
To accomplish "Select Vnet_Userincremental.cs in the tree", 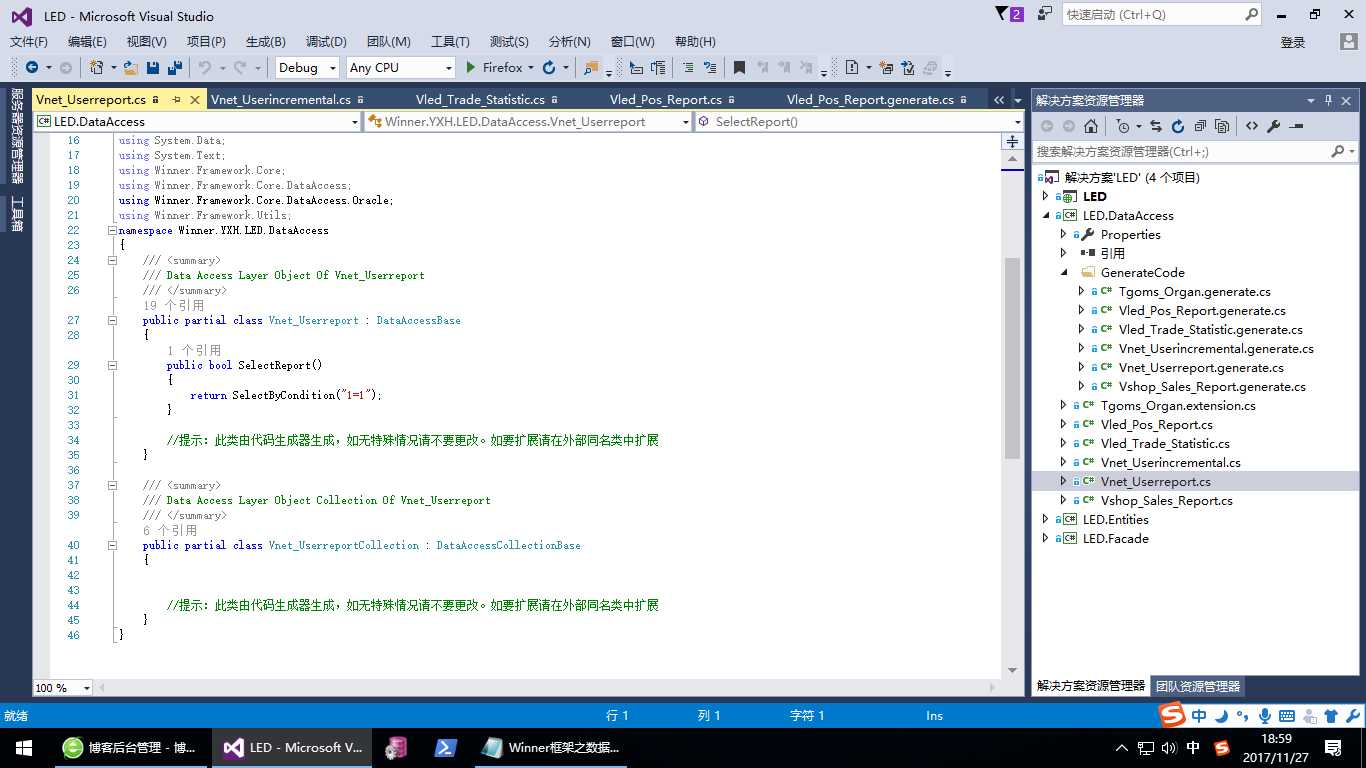I will click(1170, 462).
